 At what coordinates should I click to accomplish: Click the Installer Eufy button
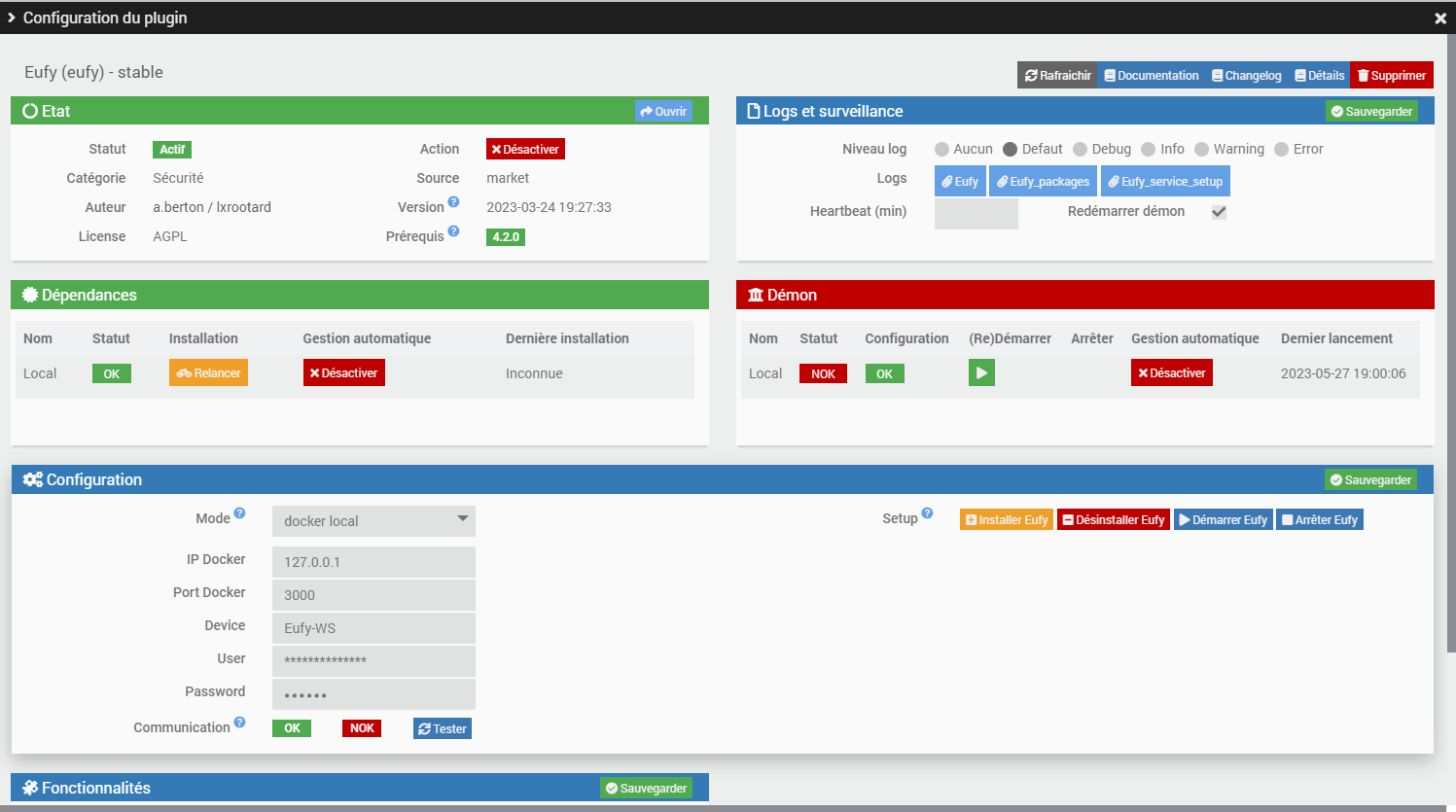coord(1007,519)
